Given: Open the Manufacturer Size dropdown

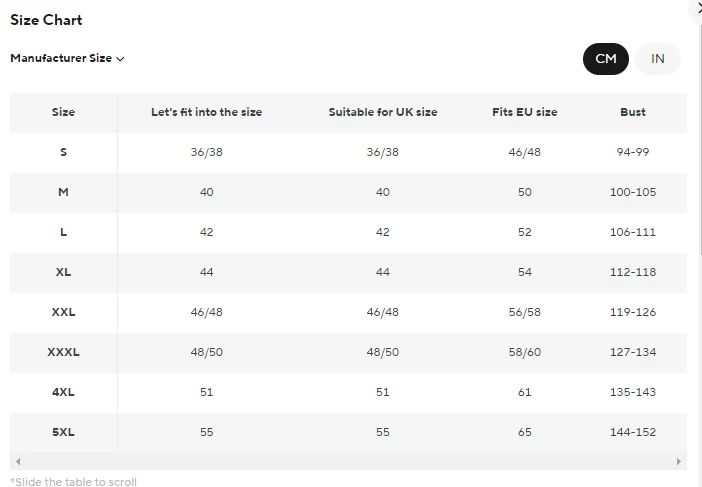Looking at the screenshot, I should tap(67, 58).
